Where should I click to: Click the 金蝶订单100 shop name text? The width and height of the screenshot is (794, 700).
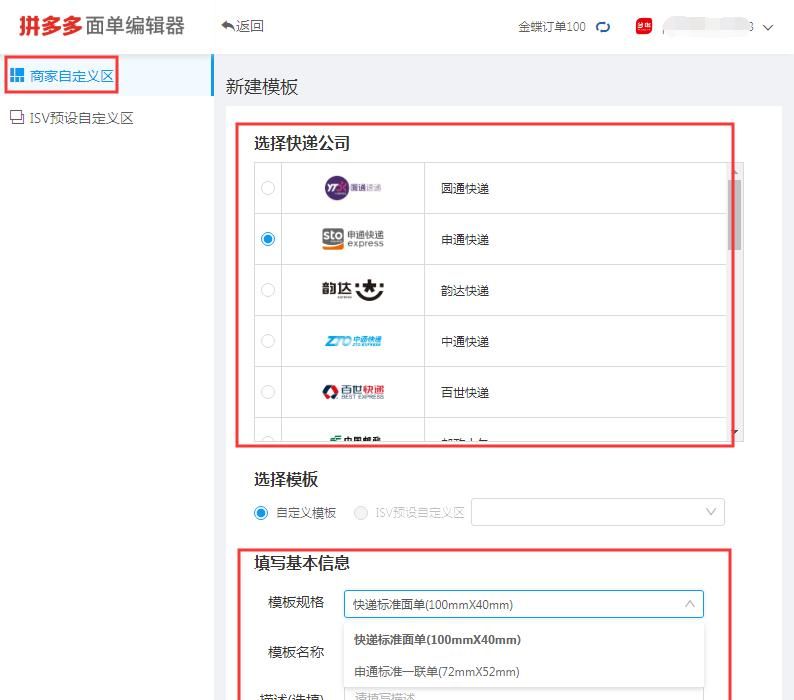pyautogui.click(x=551, y=27)
